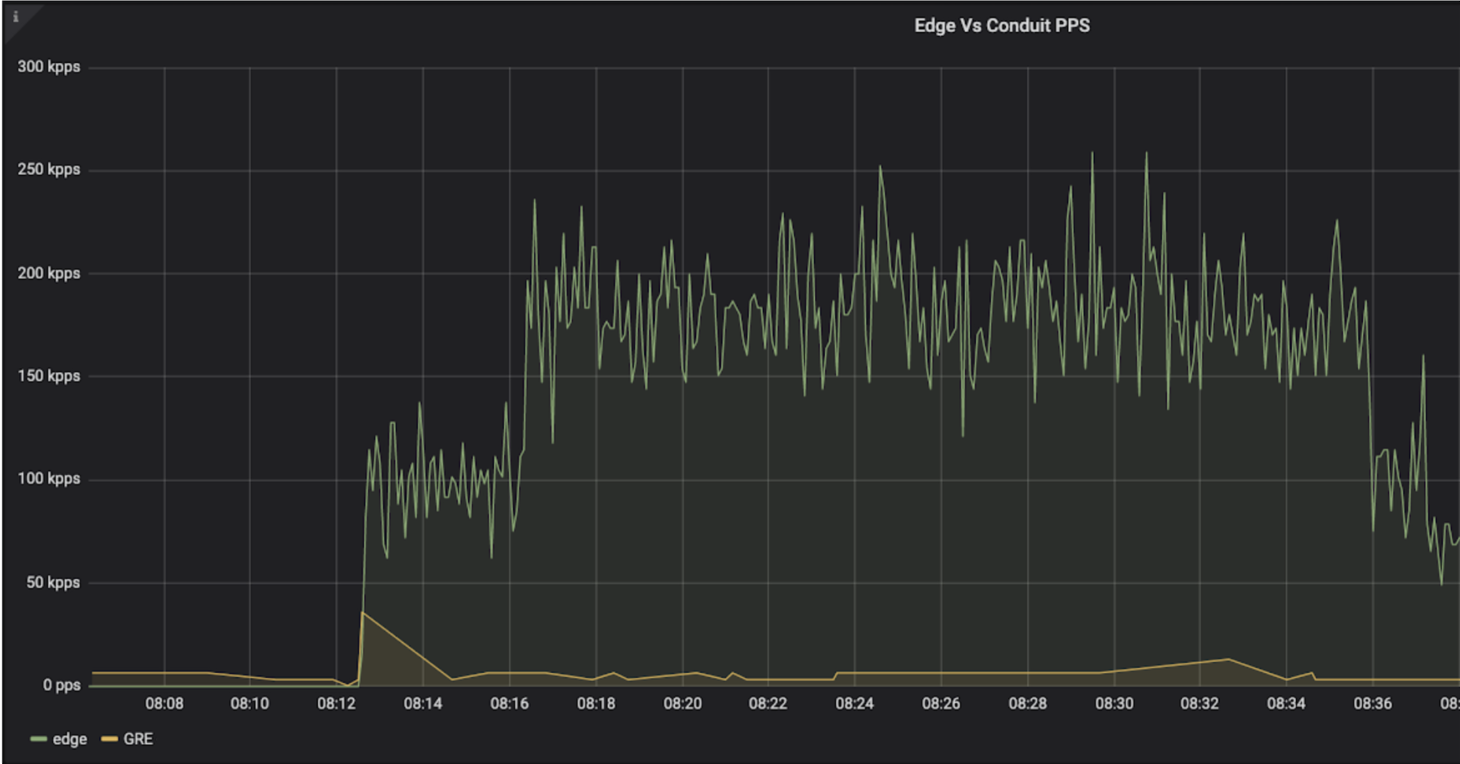Screen dimensions: 1460x764
Task: Select the 08:20 time axis label
Action: 682,704
